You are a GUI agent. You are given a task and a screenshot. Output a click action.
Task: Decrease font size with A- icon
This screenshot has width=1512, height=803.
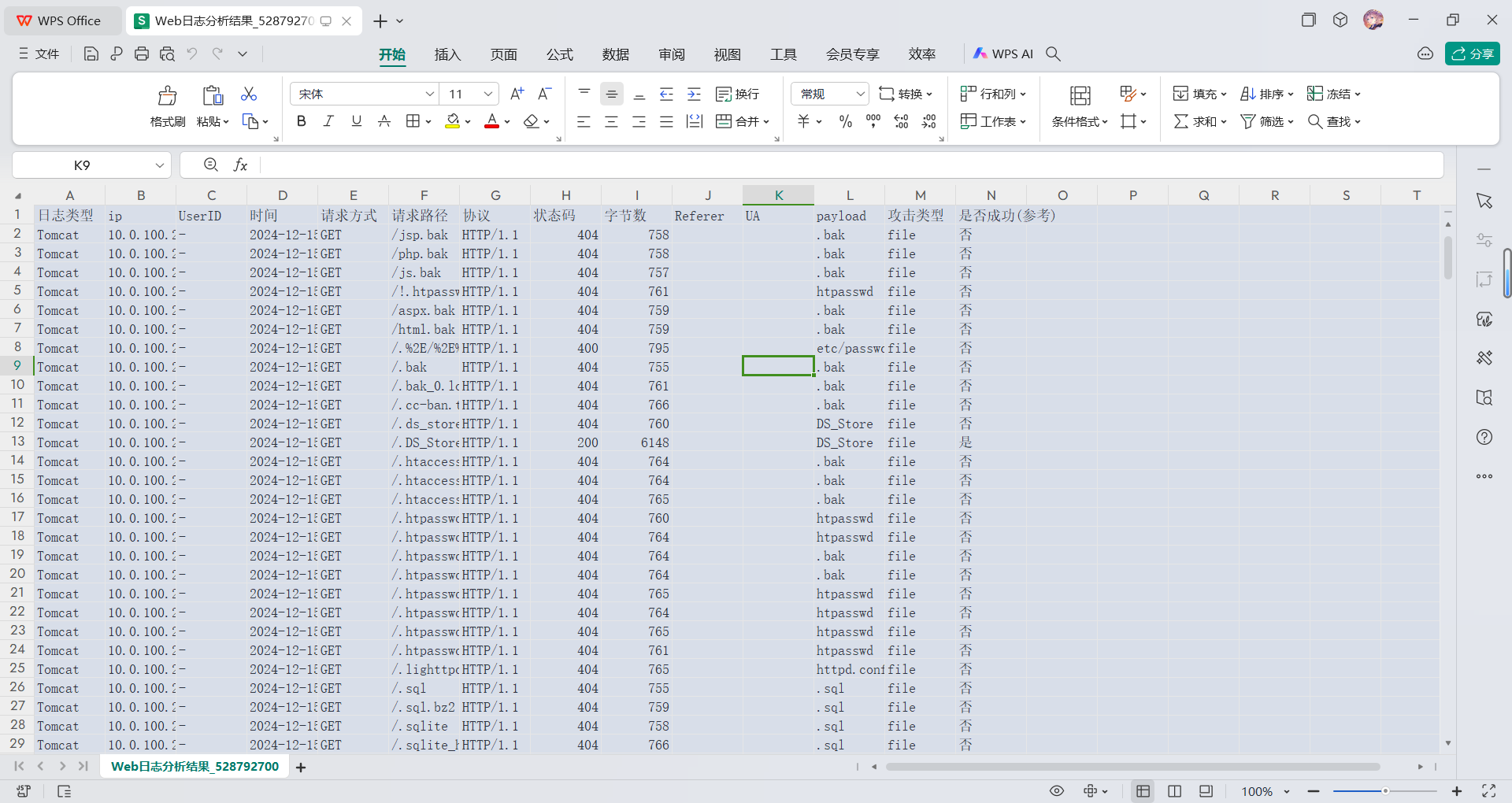click(545, 94)
